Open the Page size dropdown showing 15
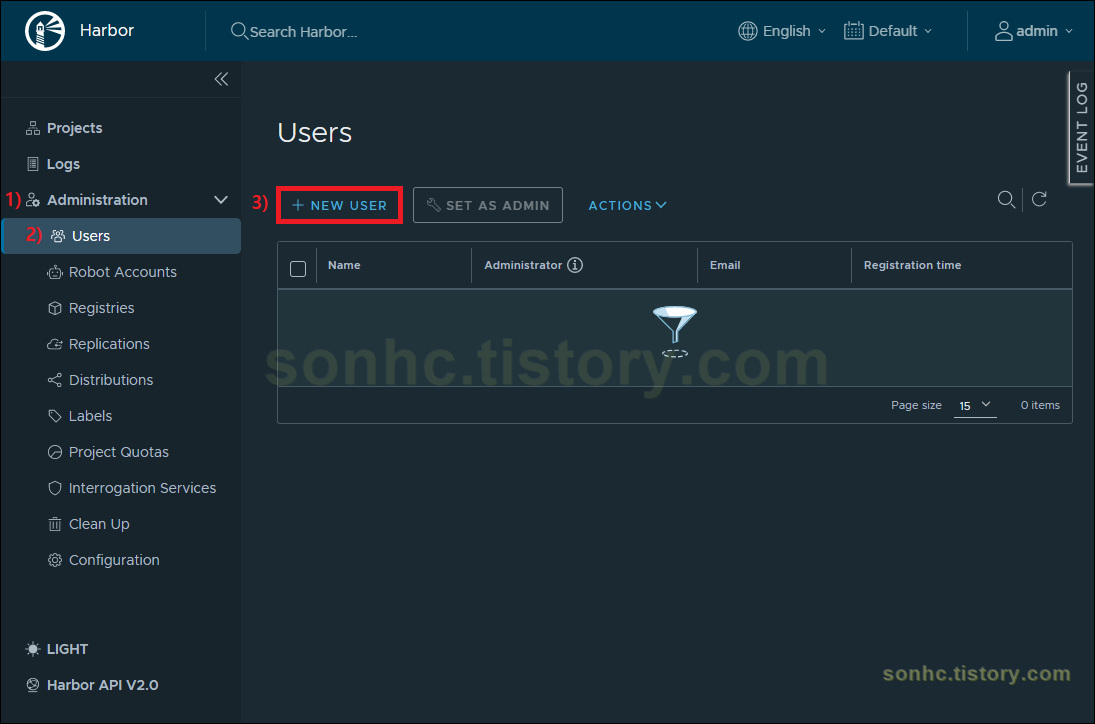This screenshot has height=724, width=1095. pos(975,406)
